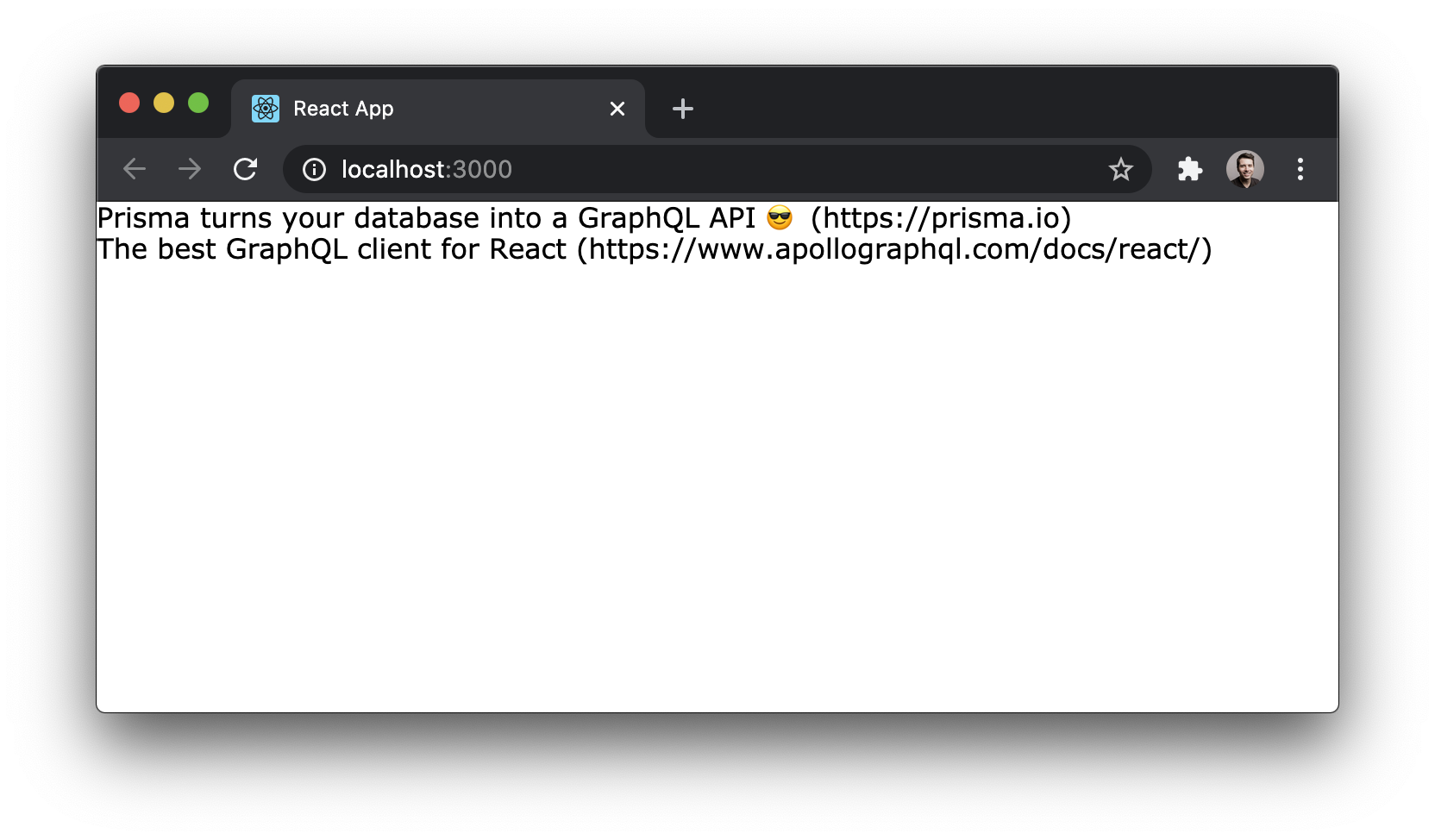Open a new tab with plus button
Viewport: 1435px width, 840px height.
point(683,109)
